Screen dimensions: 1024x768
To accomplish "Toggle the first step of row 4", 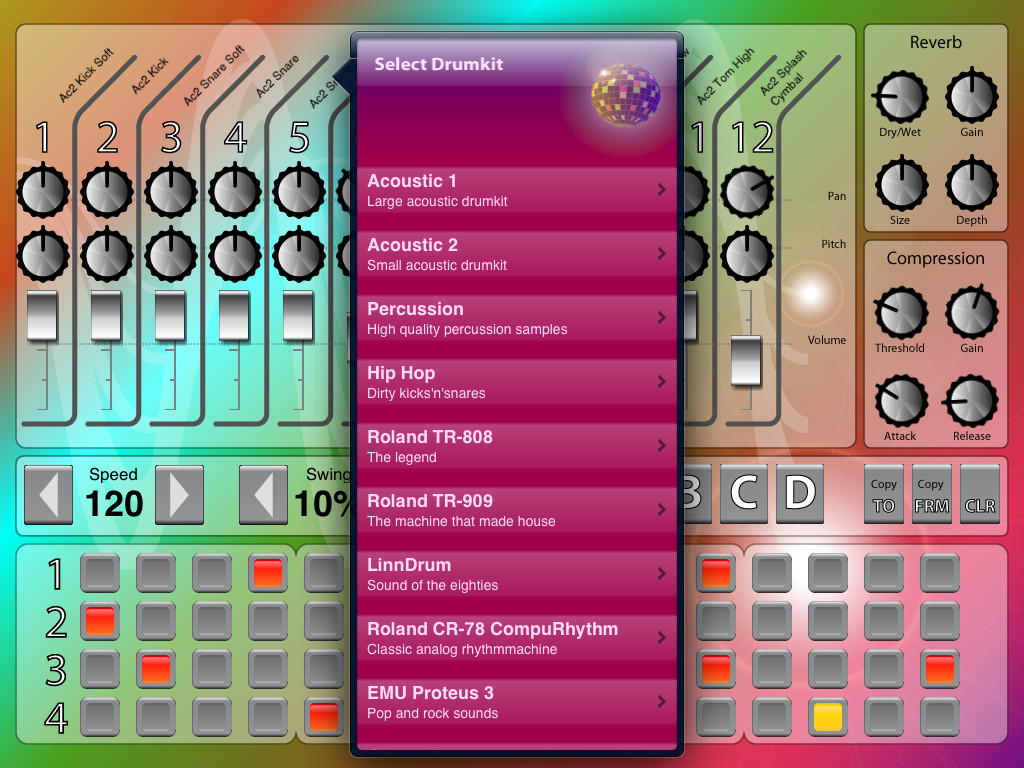I will pyautogui.click(x=100, y=716).
